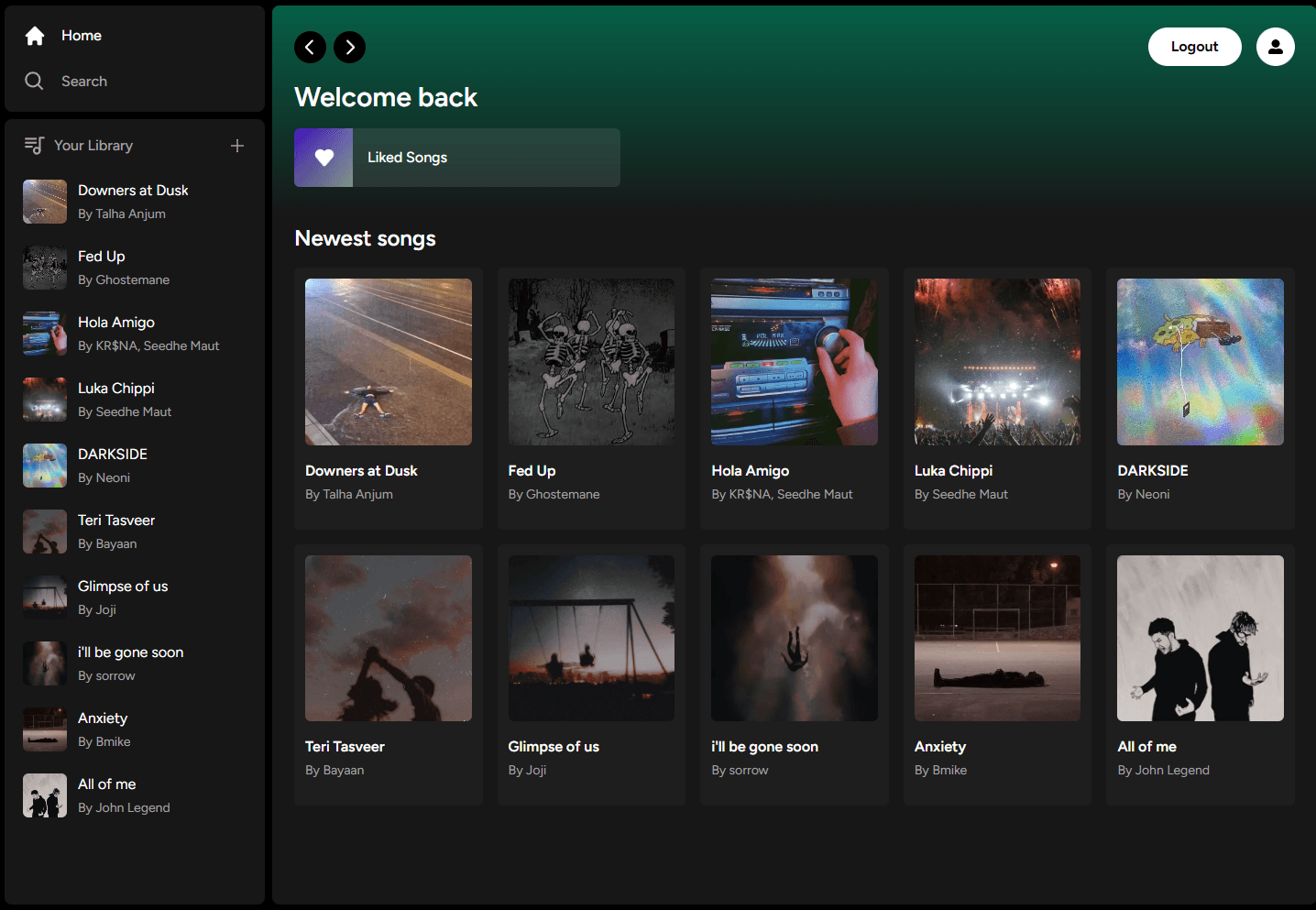The height and width of the screenshot is (910, 1316).
Task: Click 'DARKSIDE' title in library list
Action: click(x=113, y=455)
